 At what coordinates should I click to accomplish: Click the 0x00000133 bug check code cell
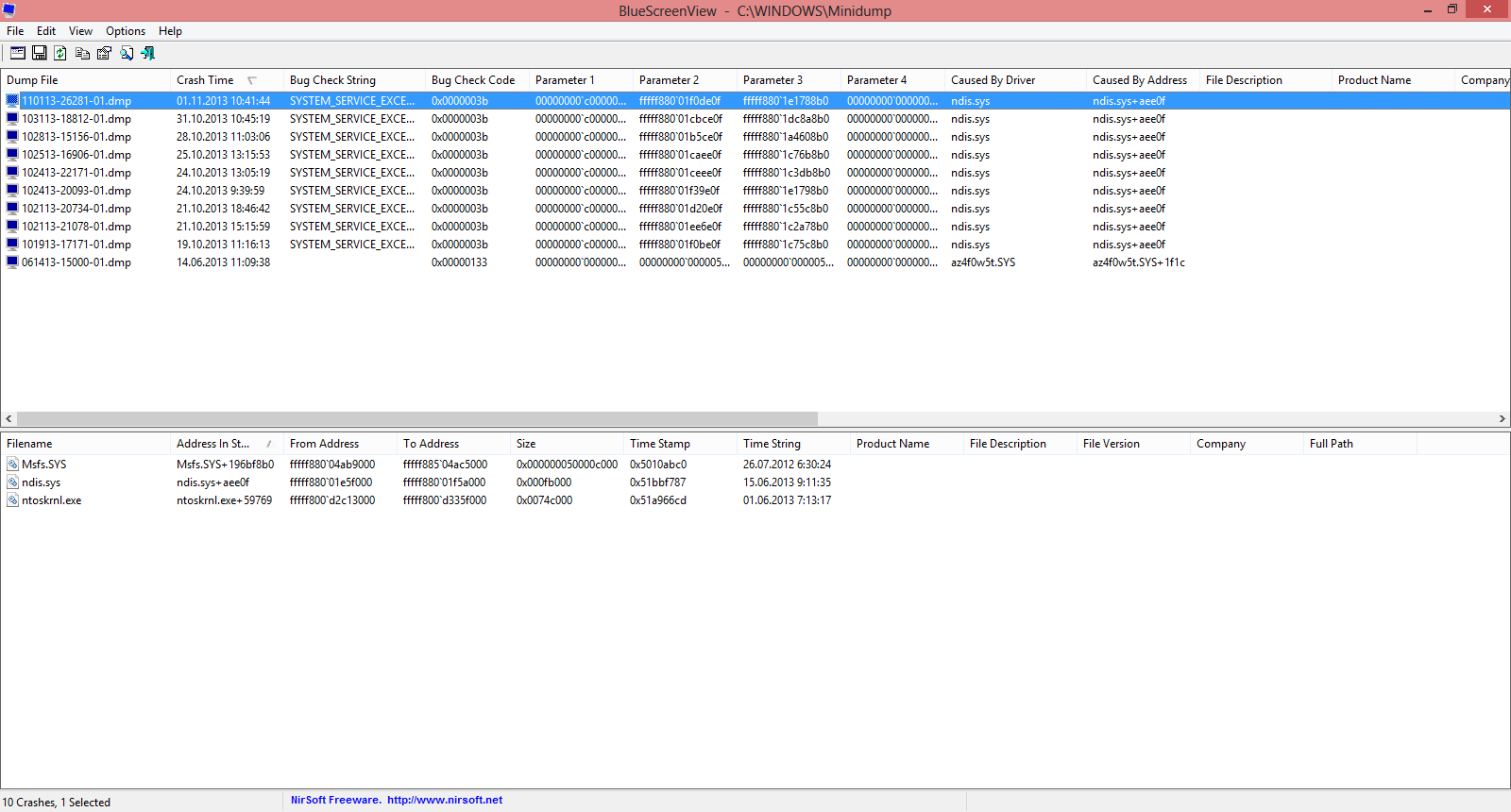(x=459, y=262)
